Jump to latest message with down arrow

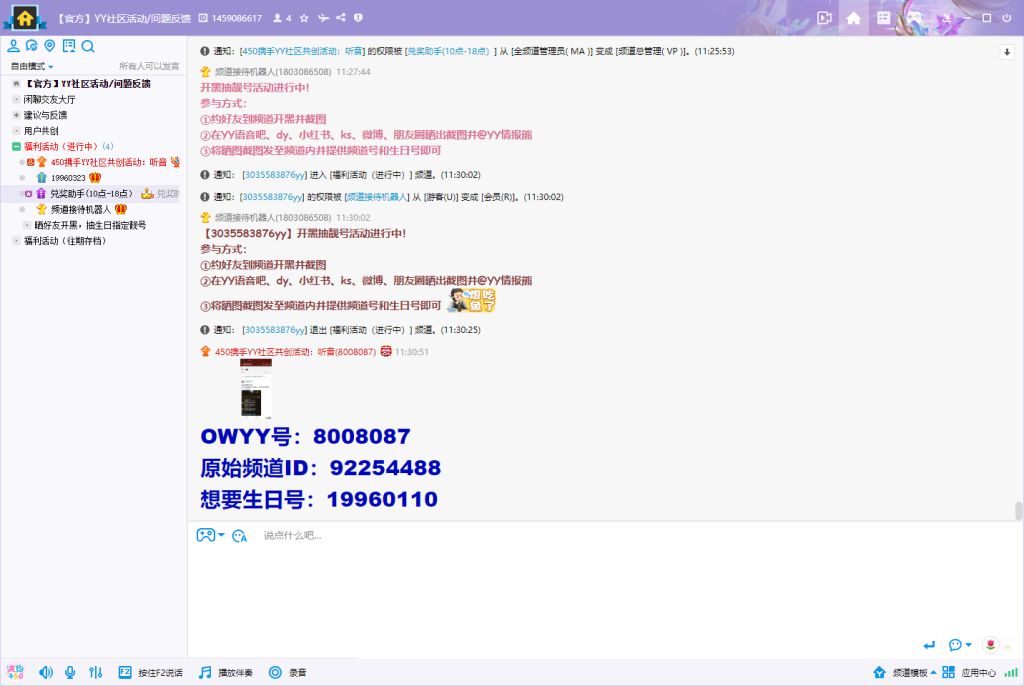coord(1007,52)
